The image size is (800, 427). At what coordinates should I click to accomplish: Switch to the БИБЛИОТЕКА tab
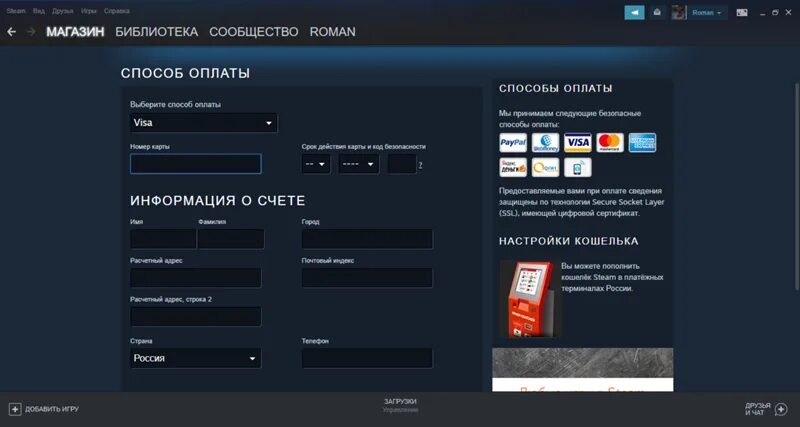click(157, 32)
